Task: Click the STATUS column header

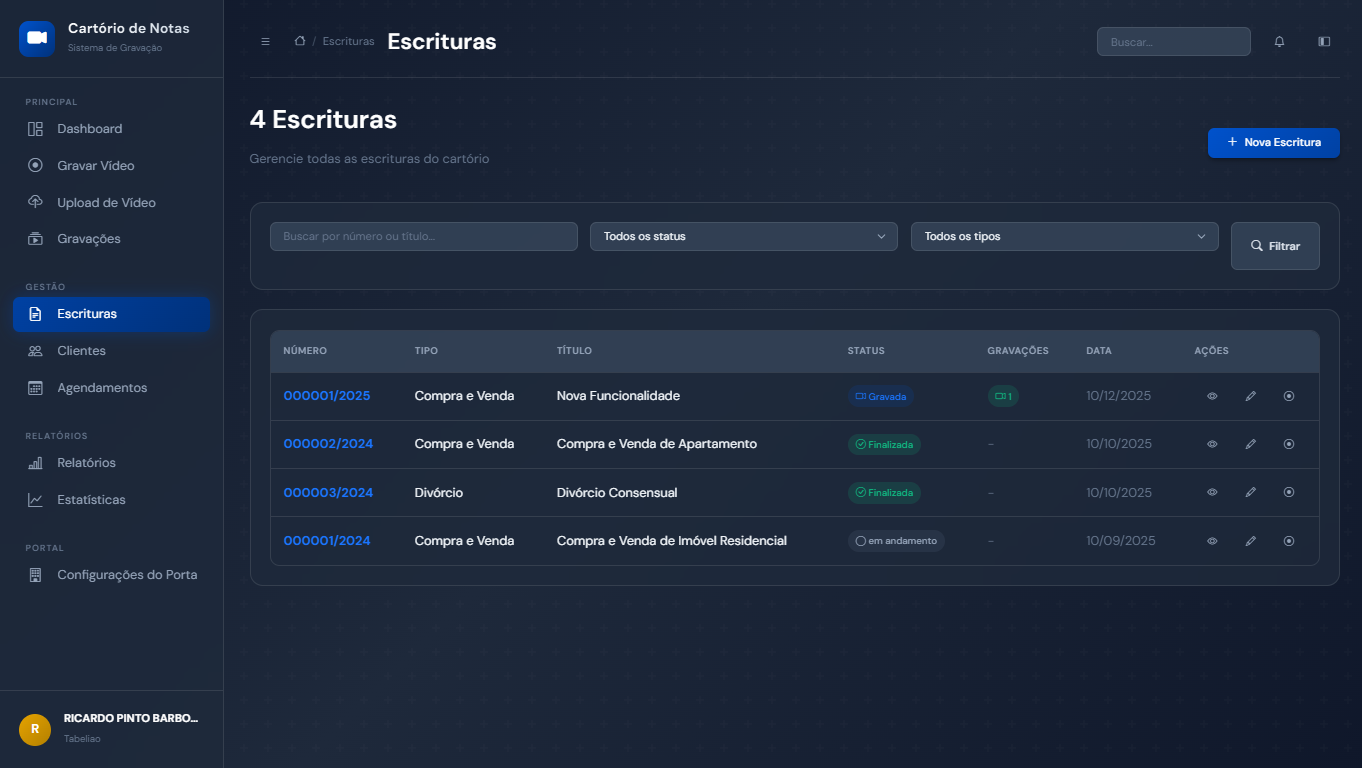Action: tap(866, 351)
